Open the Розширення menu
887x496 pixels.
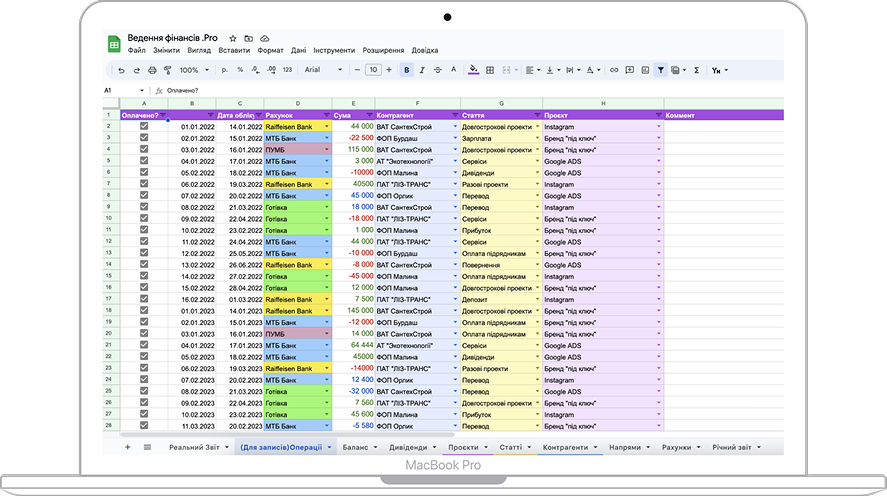383,50
